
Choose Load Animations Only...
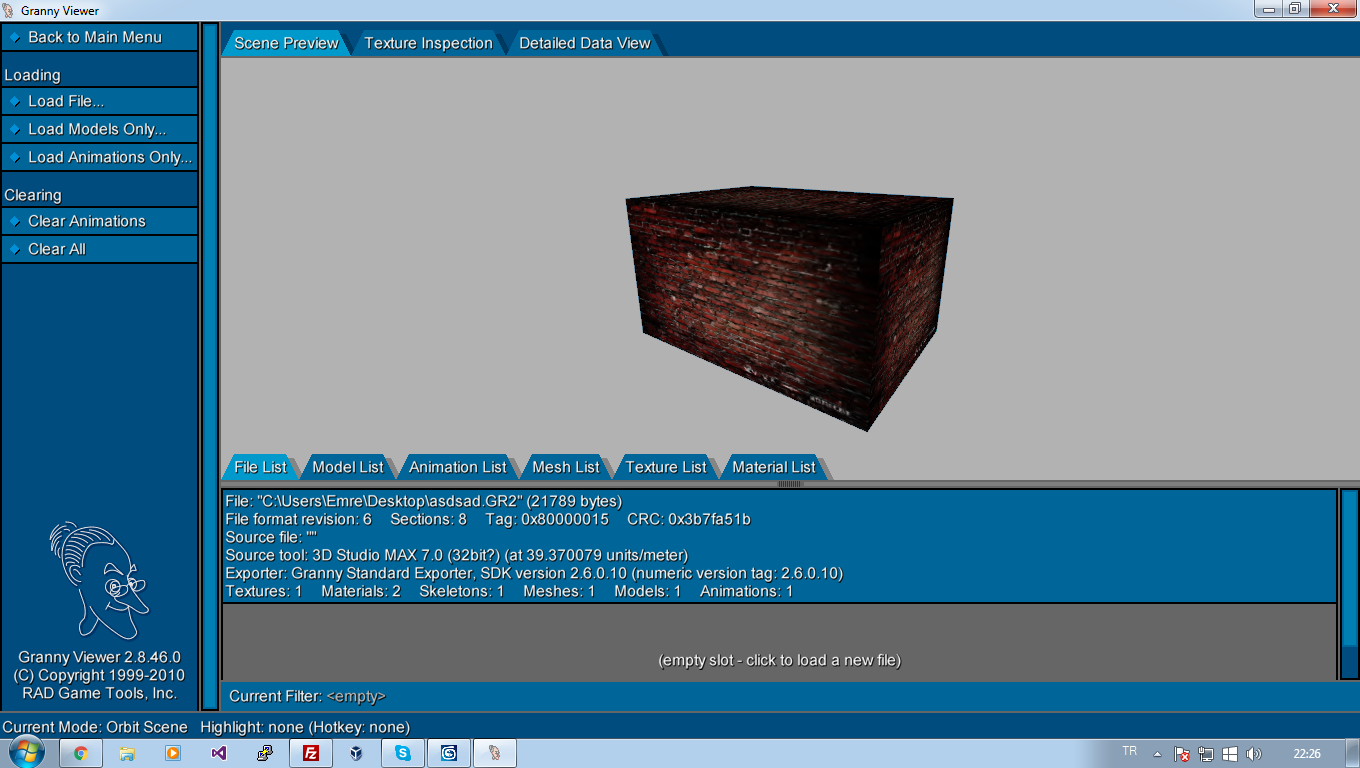tap(100, 157)
